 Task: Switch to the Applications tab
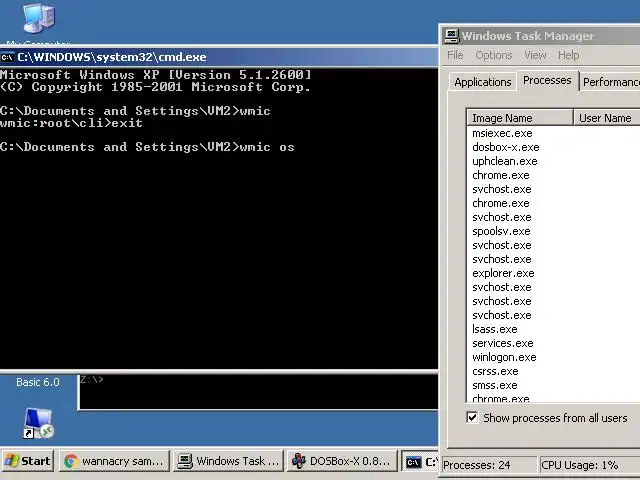[482, 82]
